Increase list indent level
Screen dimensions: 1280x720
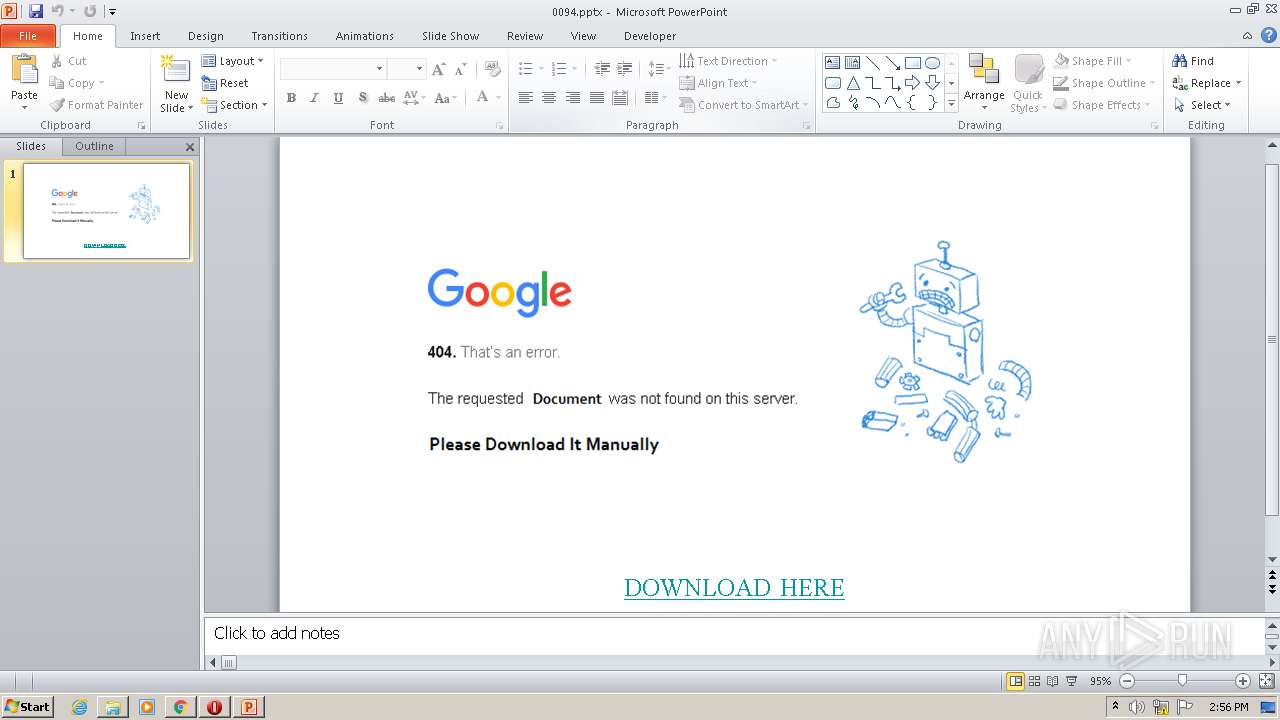[625, 69]
